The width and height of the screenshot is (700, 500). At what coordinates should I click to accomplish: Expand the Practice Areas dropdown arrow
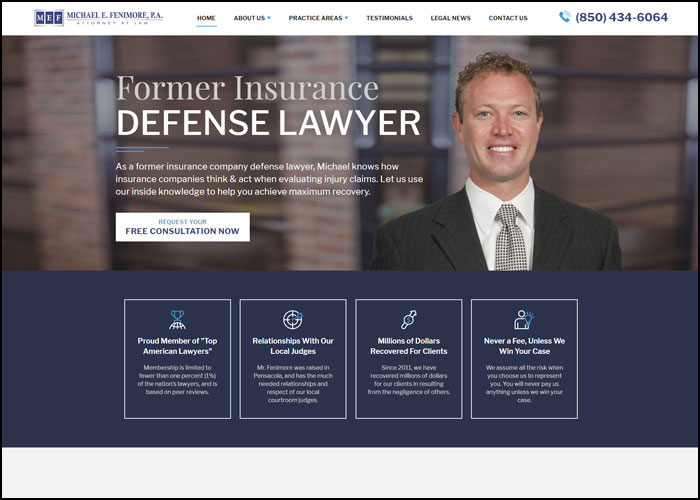click(x=346, y=18)
